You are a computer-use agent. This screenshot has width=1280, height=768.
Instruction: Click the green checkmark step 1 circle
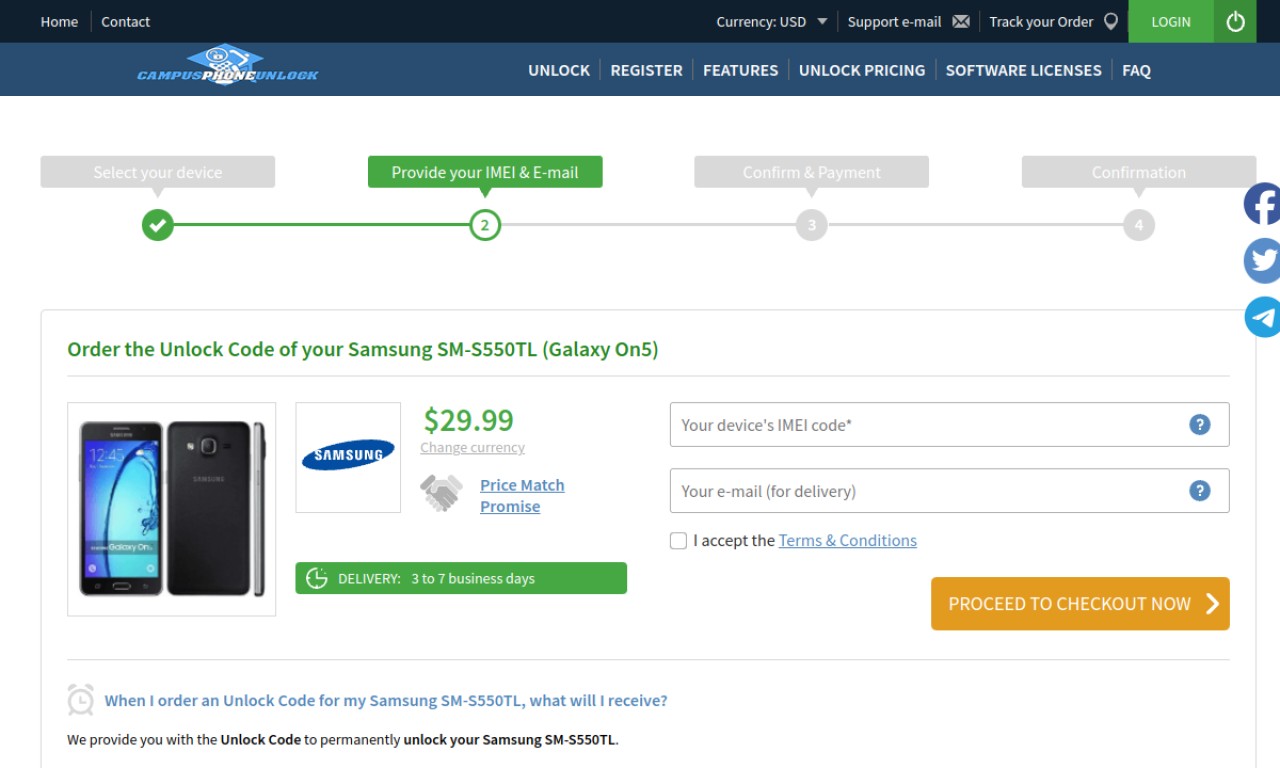click(157, 225)
